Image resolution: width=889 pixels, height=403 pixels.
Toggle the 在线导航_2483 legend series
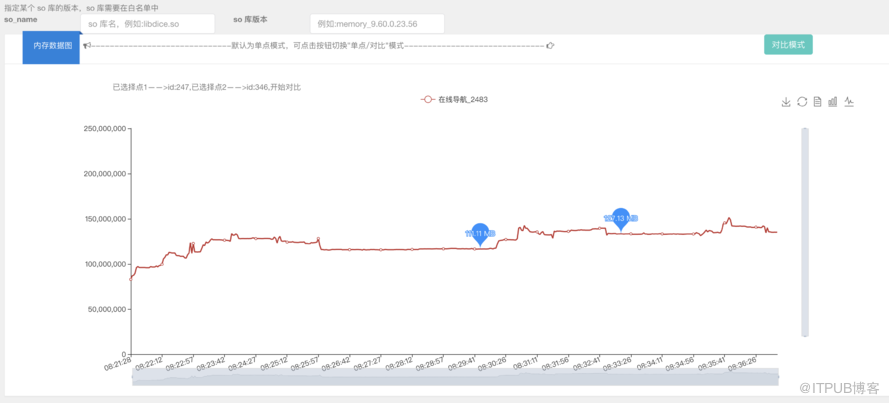455,100
